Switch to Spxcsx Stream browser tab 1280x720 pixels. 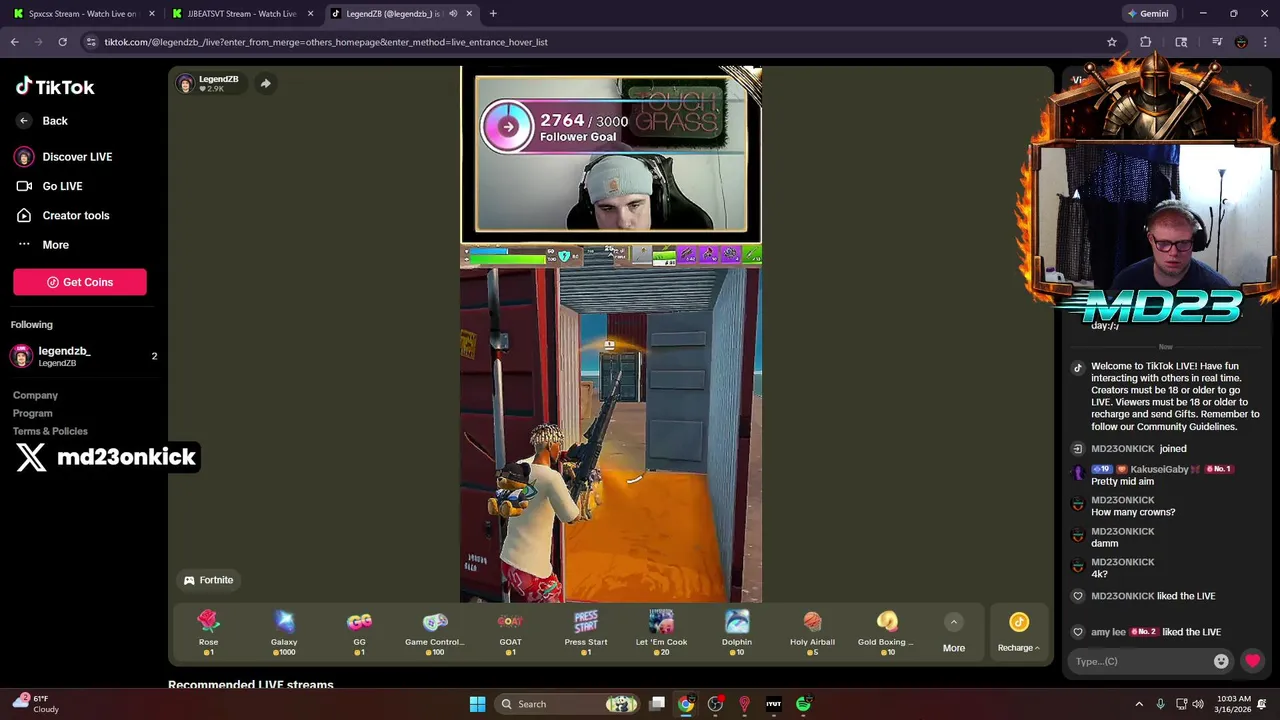(x=83, y=14)
